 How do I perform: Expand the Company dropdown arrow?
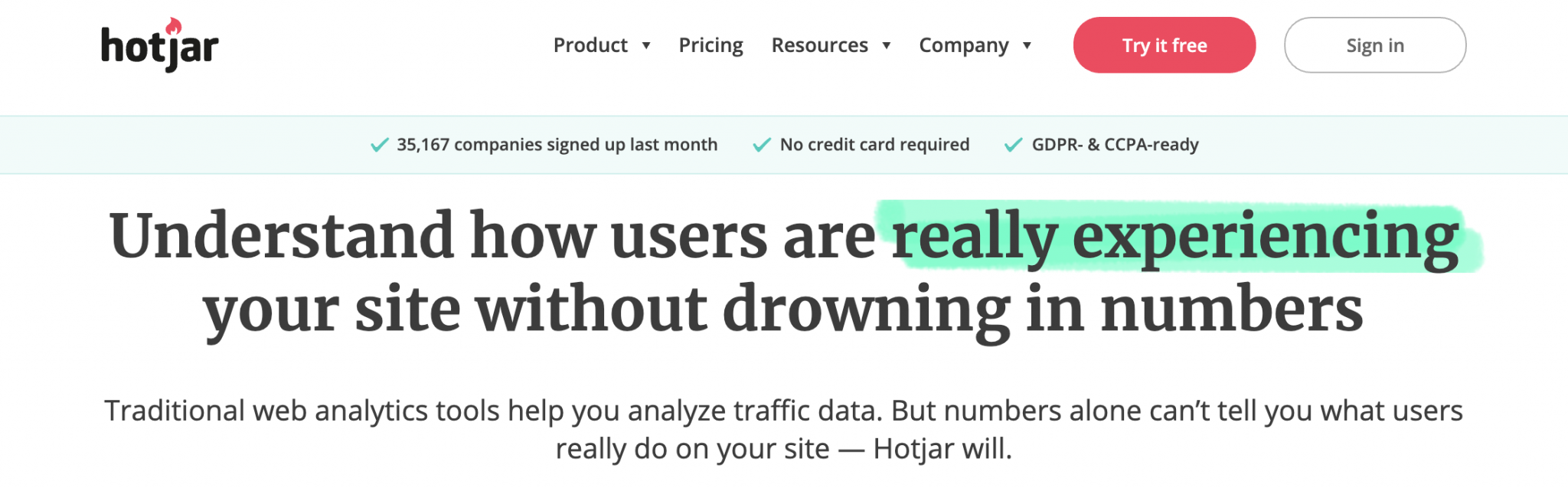pos(1027,46)
